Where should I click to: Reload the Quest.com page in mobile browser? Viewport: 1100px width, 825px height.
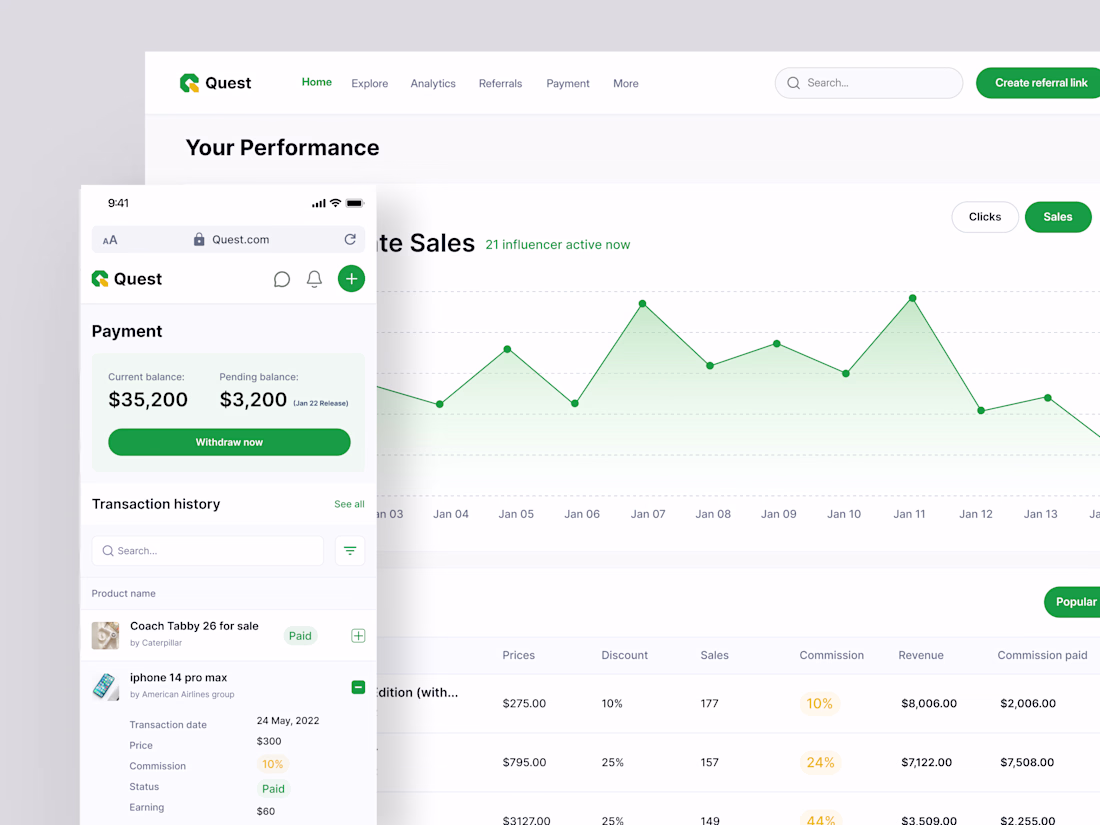click(x=350, y=239)
